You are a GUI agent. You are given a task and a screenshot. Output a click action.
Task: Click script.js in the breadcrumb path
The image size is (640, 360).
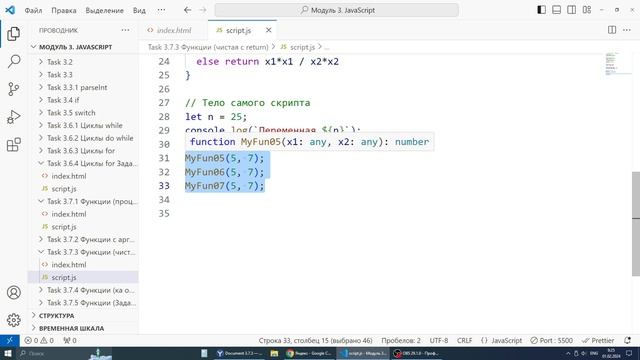point(302,47)
